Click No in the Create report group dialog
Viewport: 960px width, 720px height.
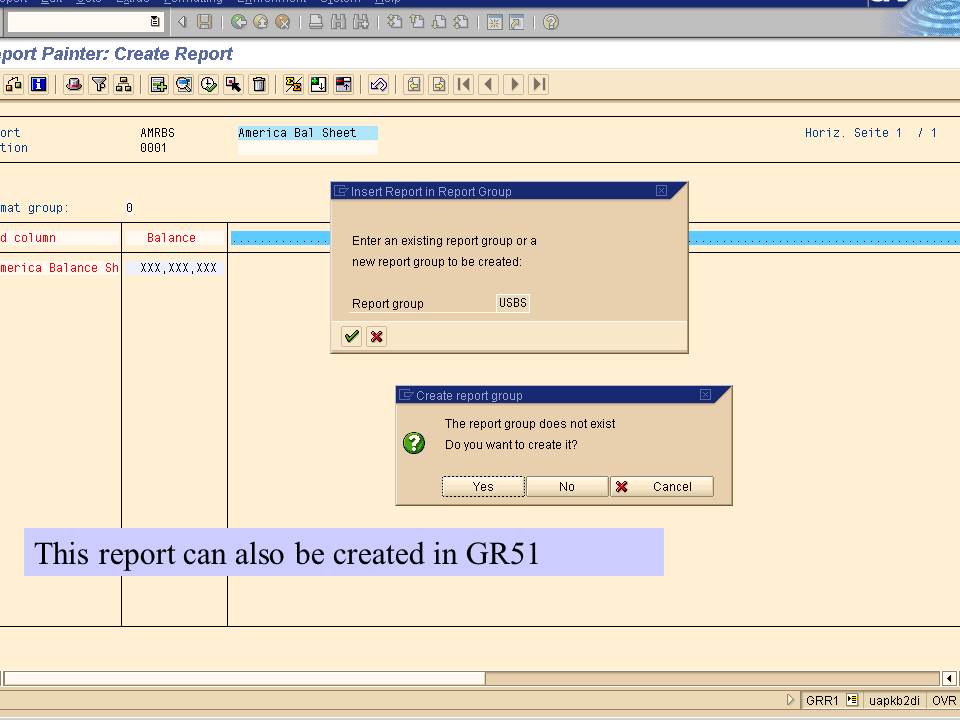[566, 486]
